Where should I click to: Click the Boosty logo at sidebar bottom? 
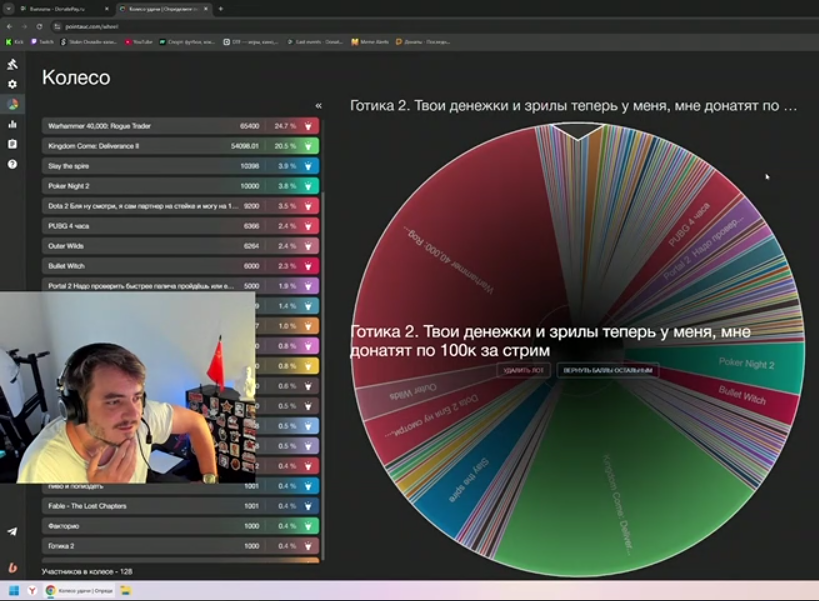pyautogui.click(x=13, y=567)
